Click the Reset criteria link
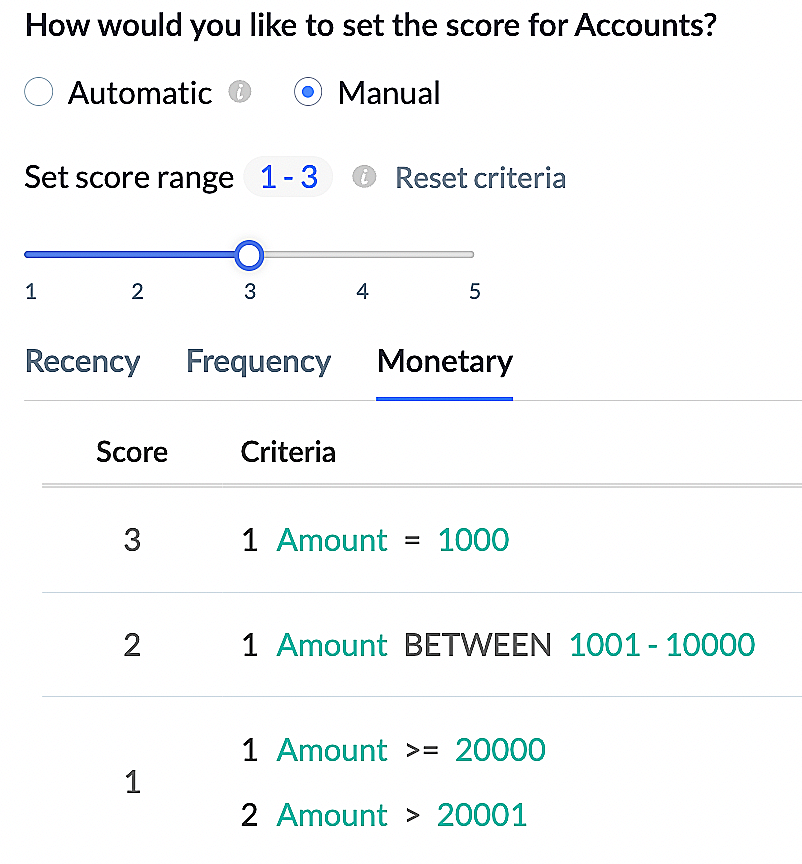The width and height of the screenshot is (802, 864). pos(481,178)
